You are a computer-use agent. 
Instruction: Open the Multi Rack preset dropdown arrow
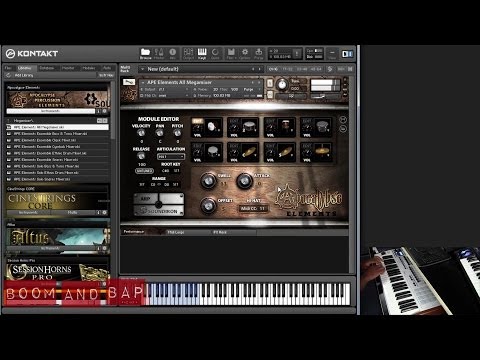[x=142, y=69]
